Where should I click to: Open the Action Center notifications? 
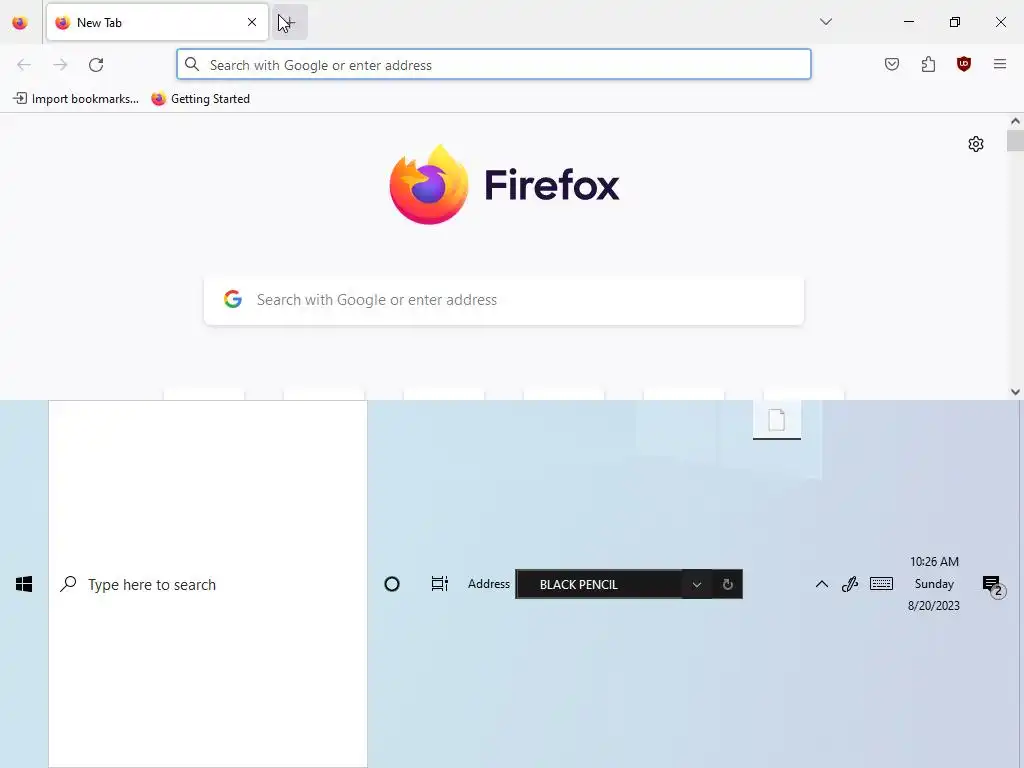click(992, 585)
